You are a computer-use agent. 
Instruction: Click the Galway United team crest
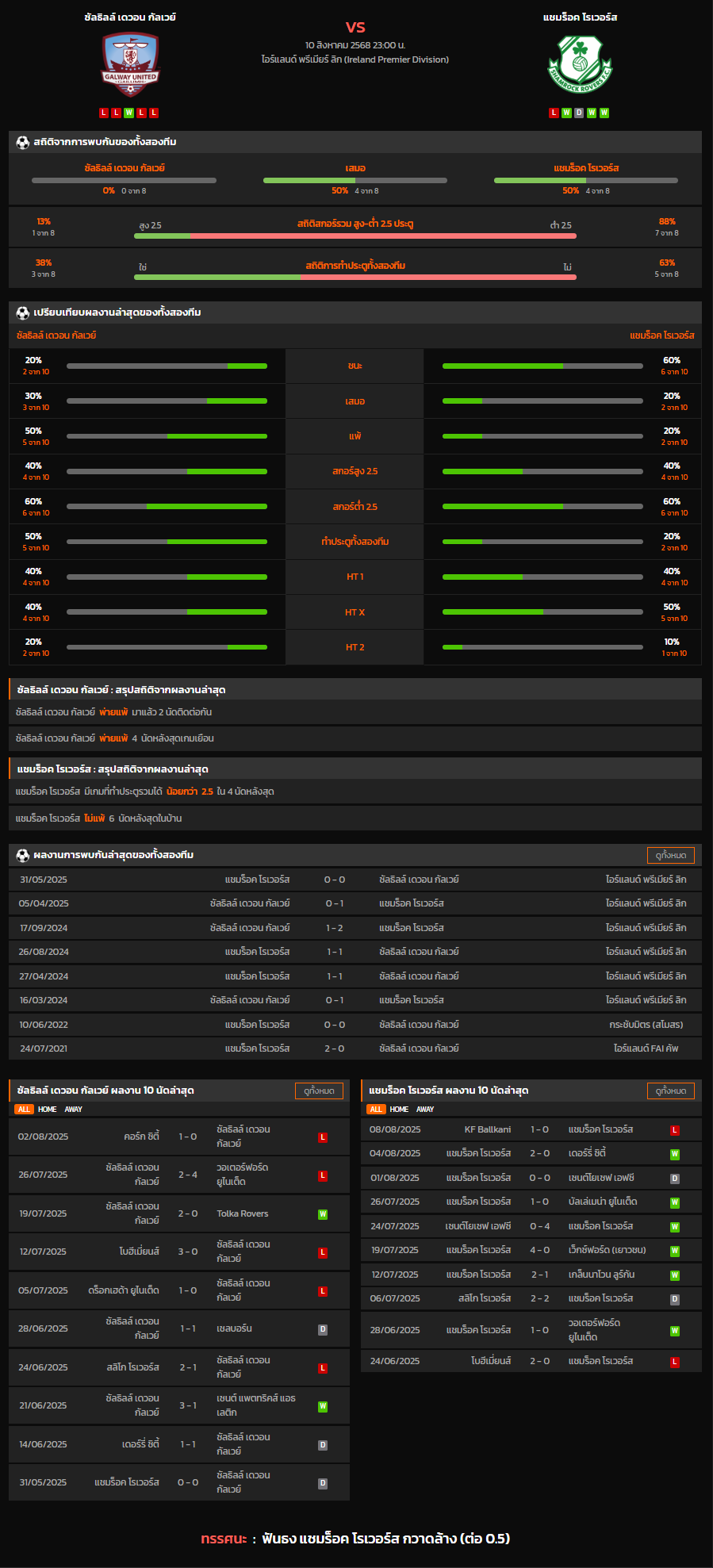(x=130, y=63)
